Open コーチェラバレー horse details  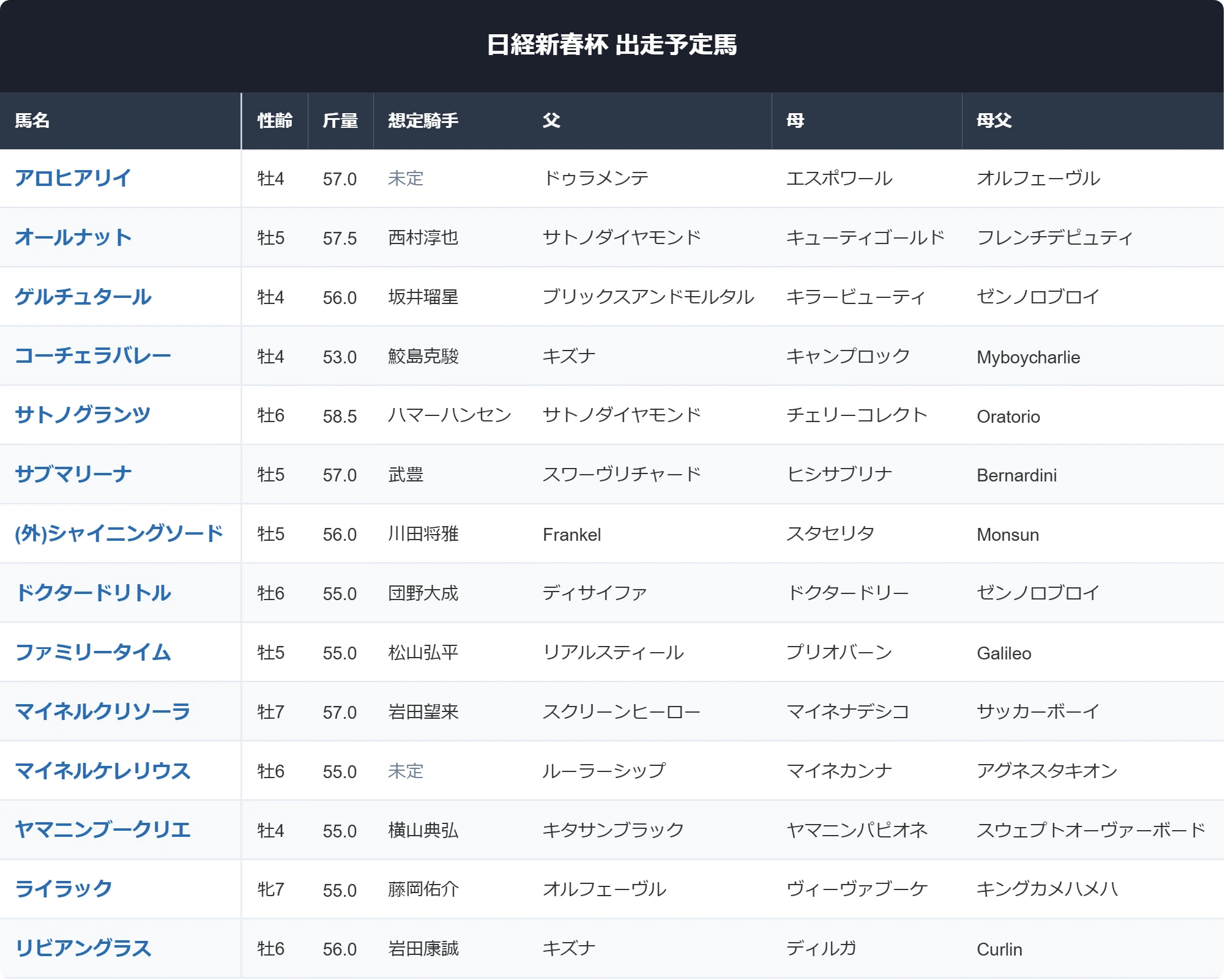(x=93, y=356)
